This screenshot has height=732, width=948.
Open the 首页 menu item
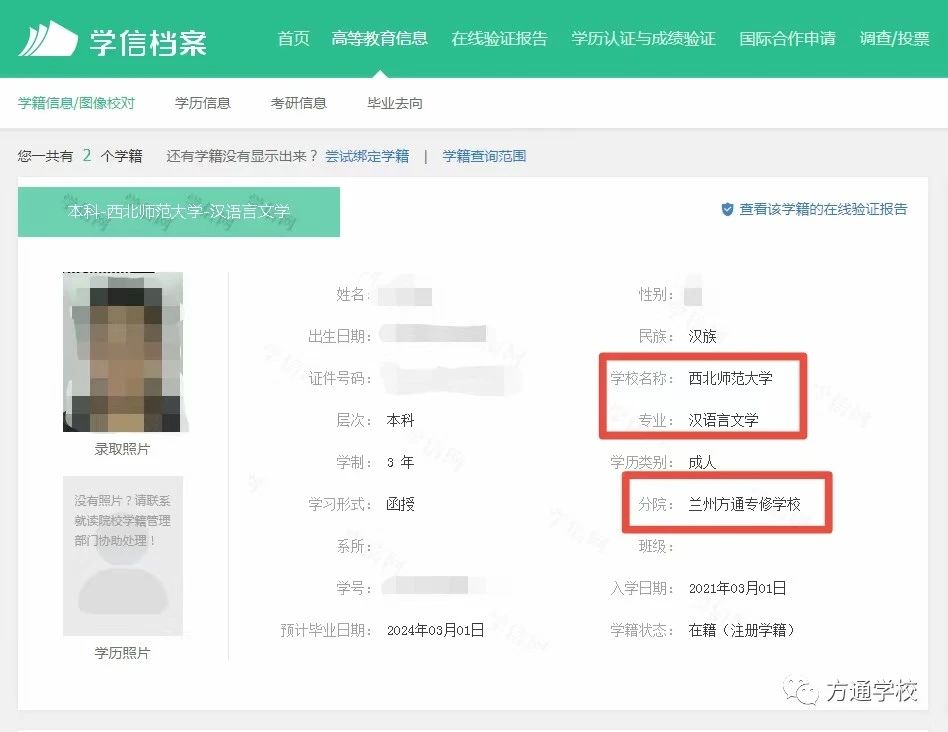coord(293,39)
